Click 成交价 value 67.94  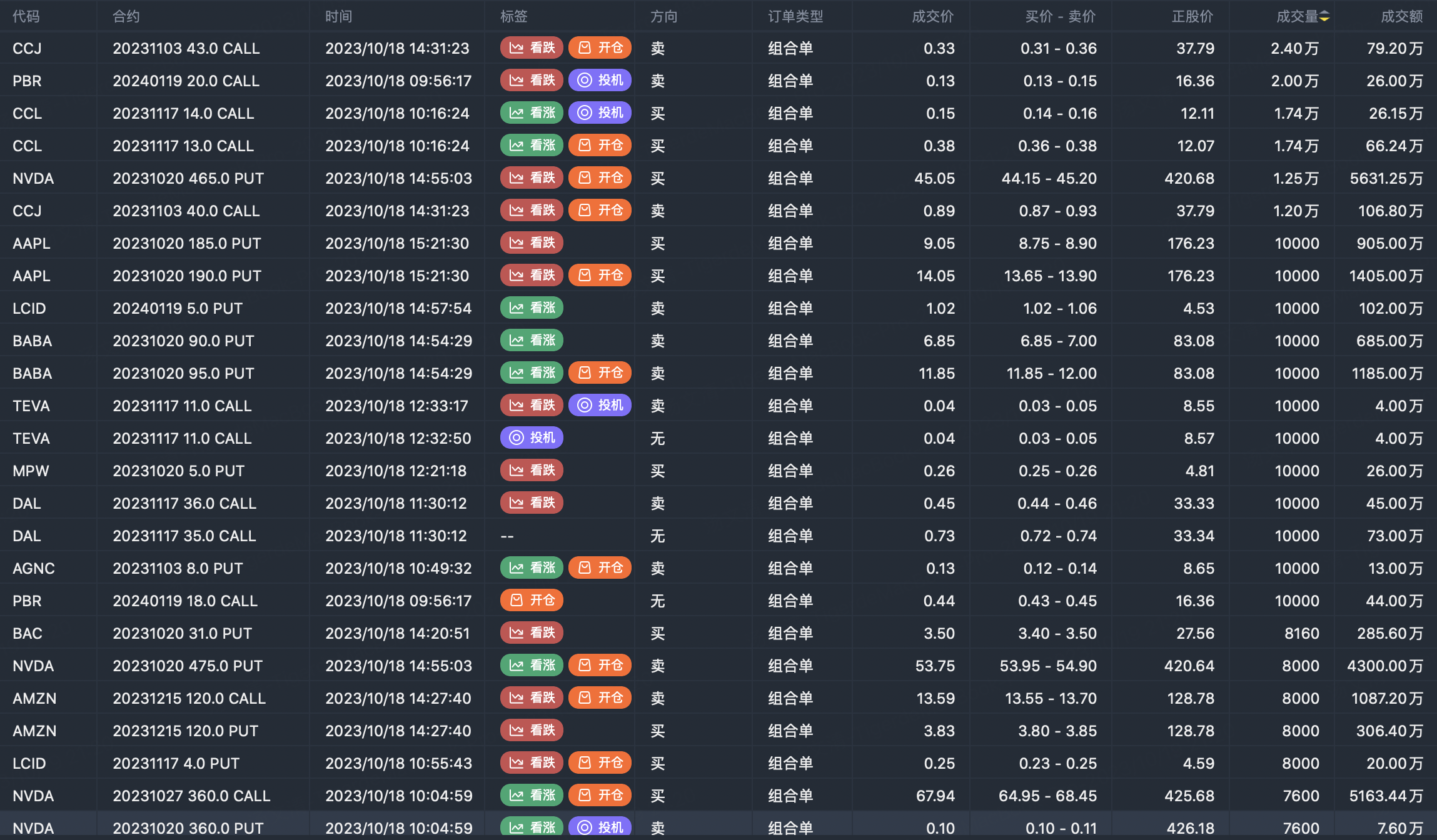point(935,796)
